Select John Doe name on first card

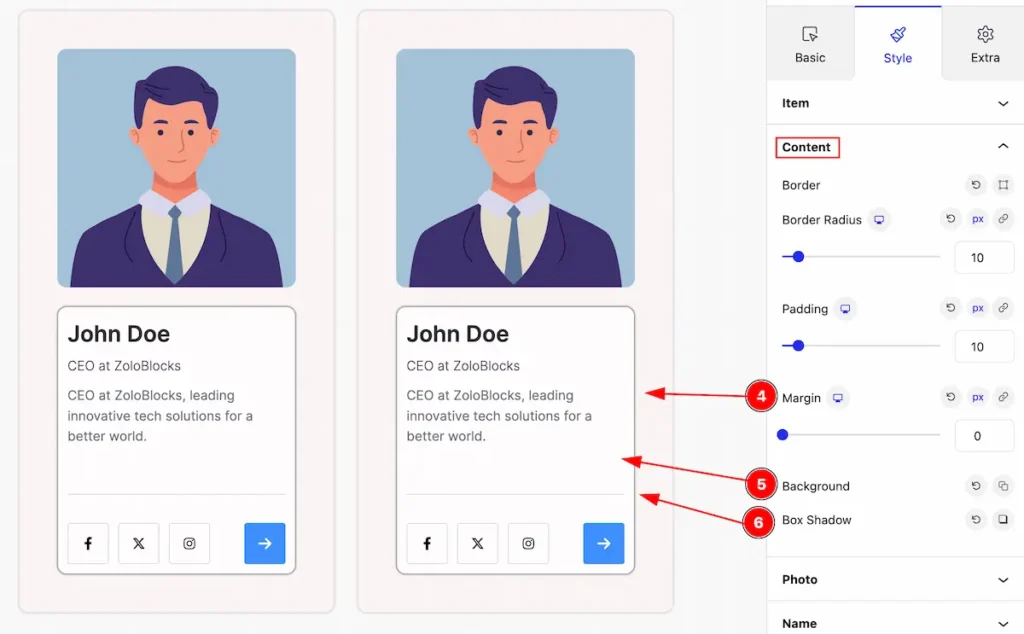click(x=119, y=334)
